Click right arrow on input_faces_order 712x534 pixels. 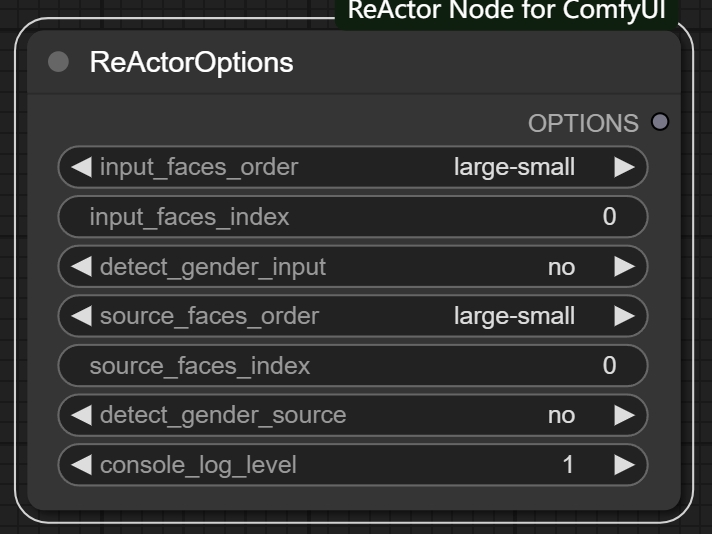pos(625,167)
